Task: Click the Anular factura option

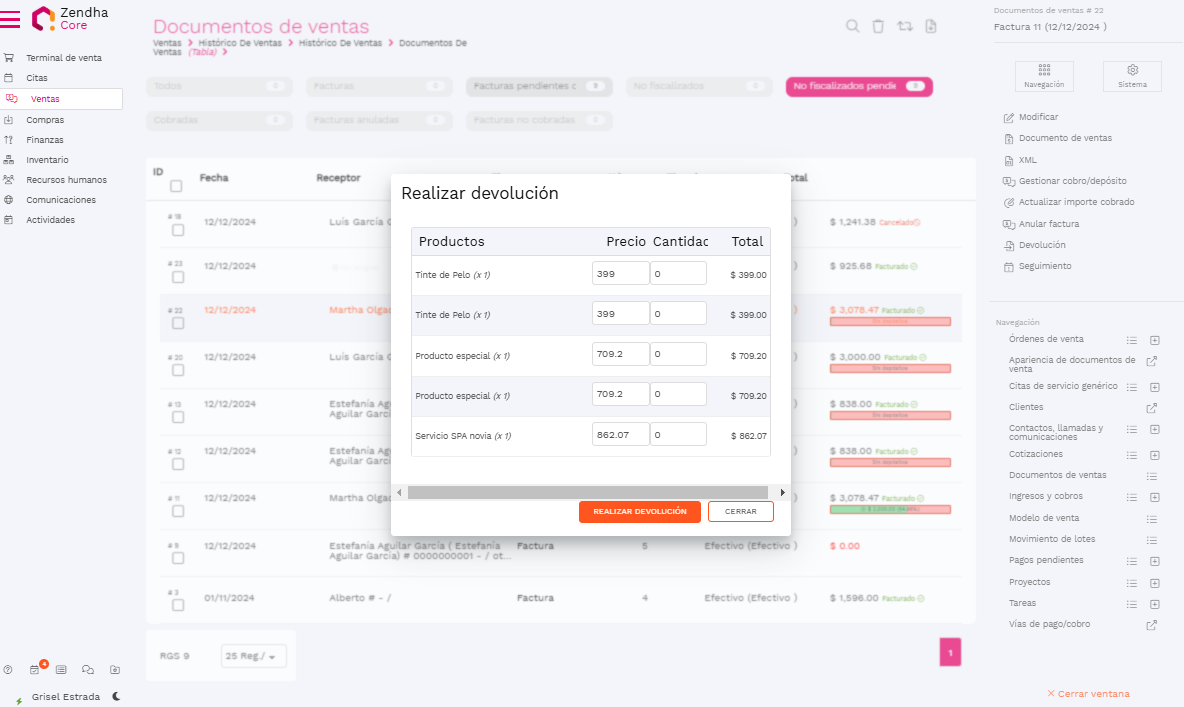Action: [x=1048, y=224]
